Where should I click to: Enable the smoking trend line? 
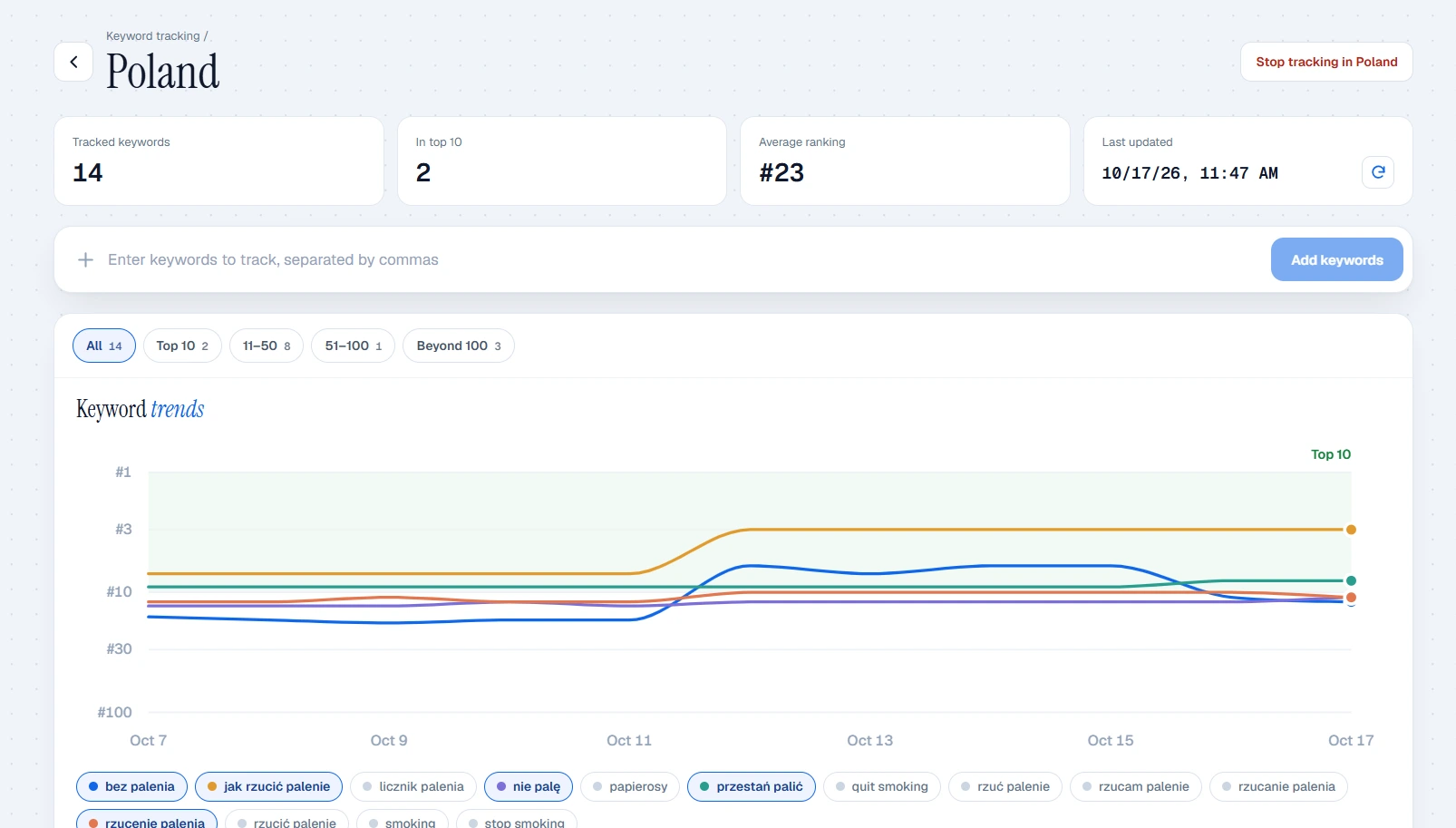(x=402, y=819)
